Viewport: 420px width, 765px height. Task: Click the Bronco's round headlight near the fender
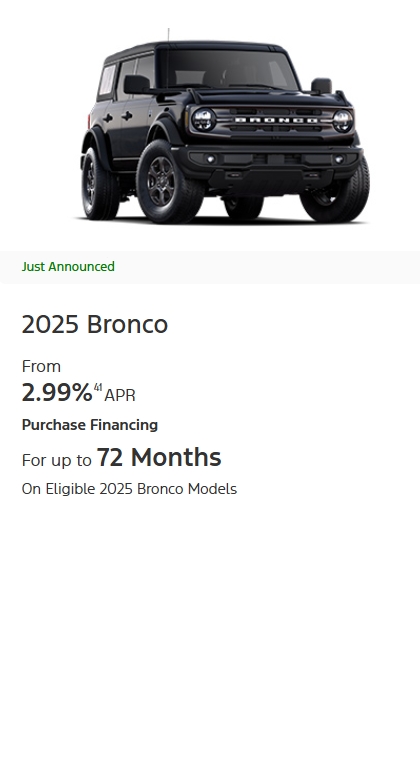(x=203, y=120)
